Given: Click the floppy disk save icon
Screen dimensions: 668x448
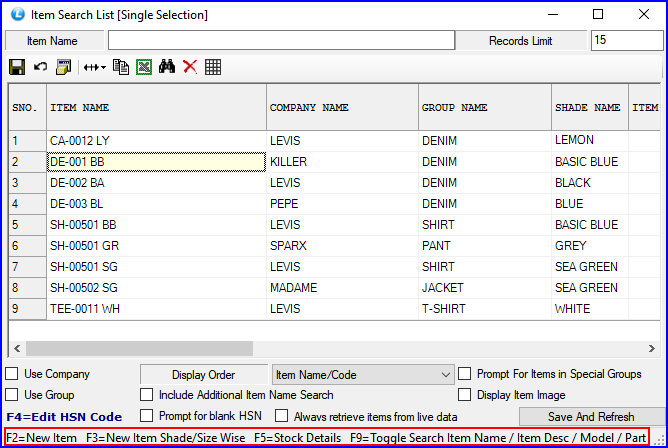Looking at the screenshot, I should click(17, 67).
